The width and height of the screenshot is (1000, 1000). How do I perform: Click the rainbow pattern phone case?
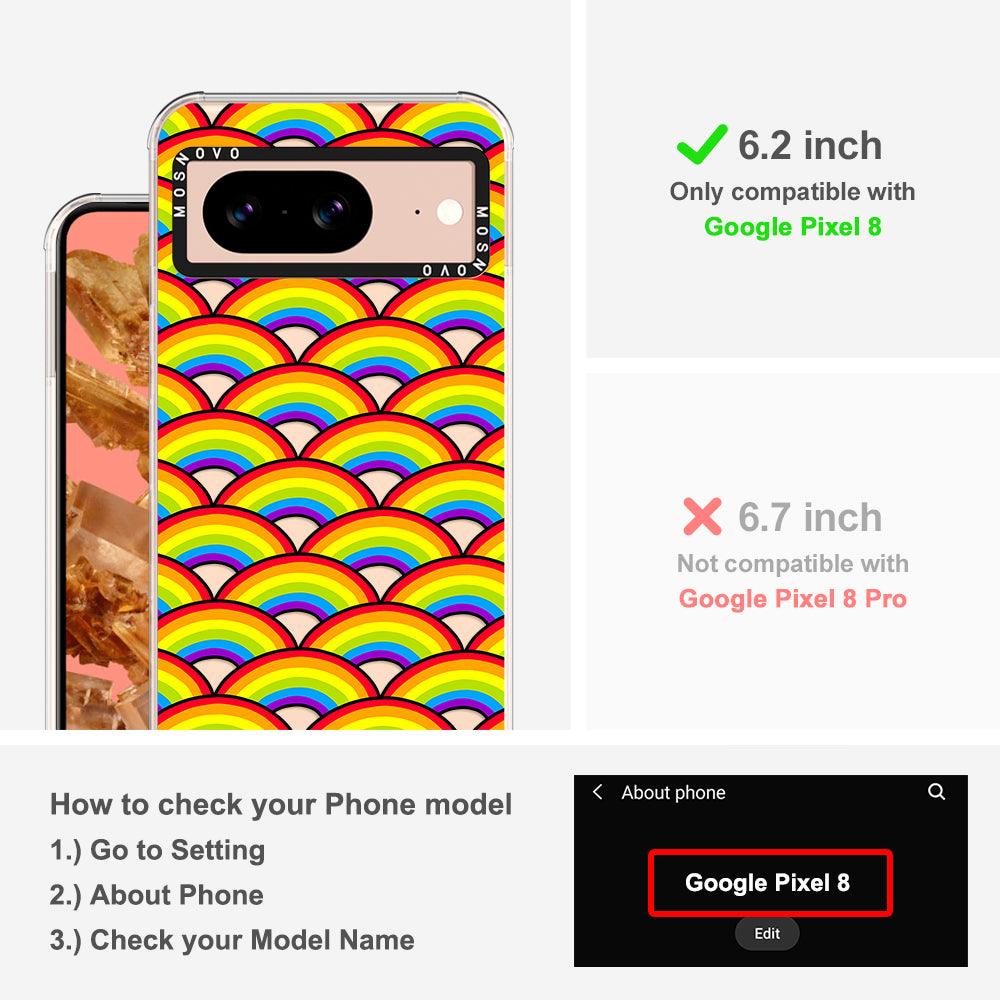click(331, 411)
